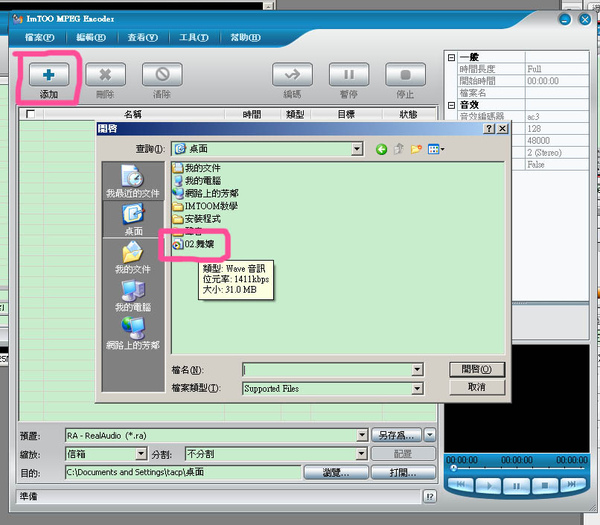Screen dimensions: 600x525
Task: Click the help question mark in Open dialog
Action: (x=489, y=129)
